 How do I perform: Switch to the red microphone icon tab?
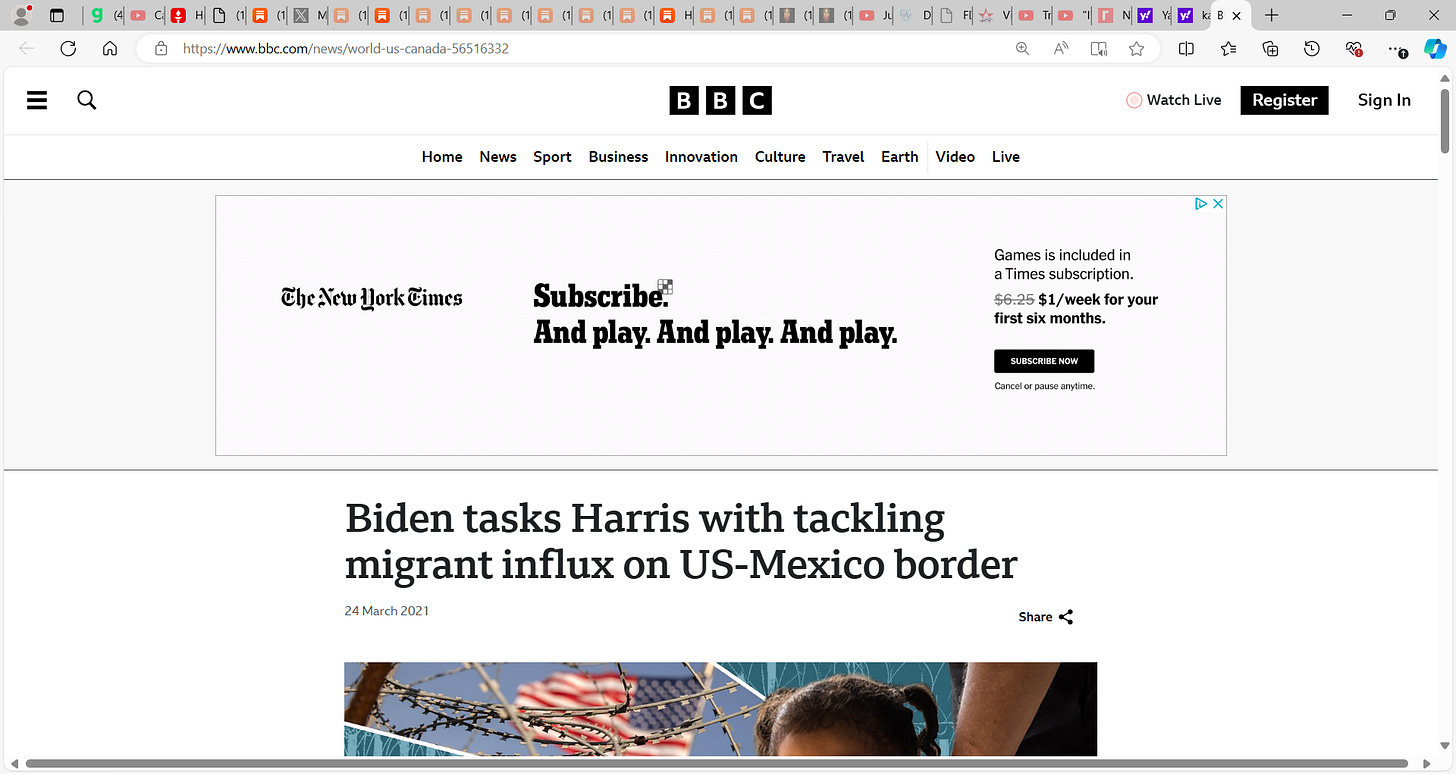coord(186,15)
